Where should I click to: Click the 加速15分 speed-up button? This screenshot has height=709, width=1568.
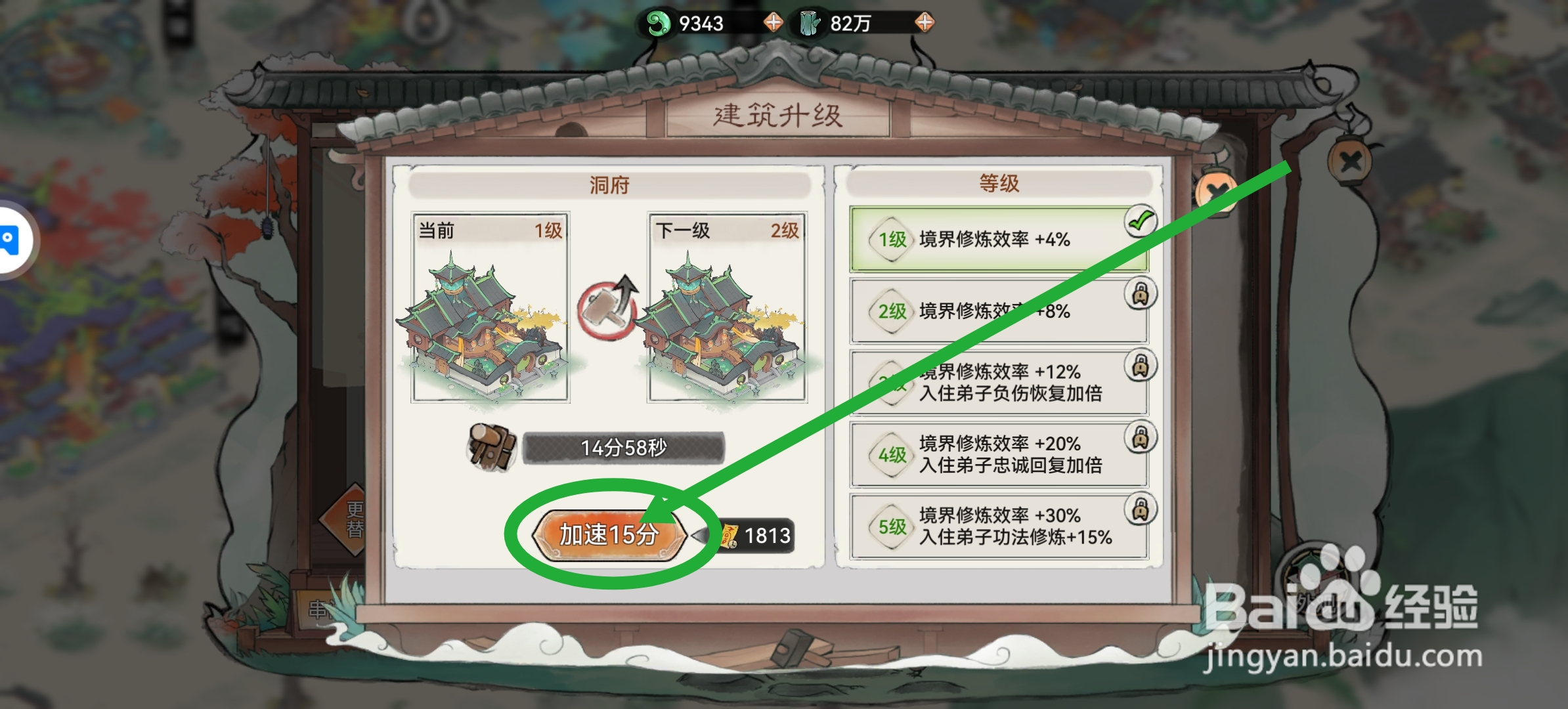pos(609,535)
